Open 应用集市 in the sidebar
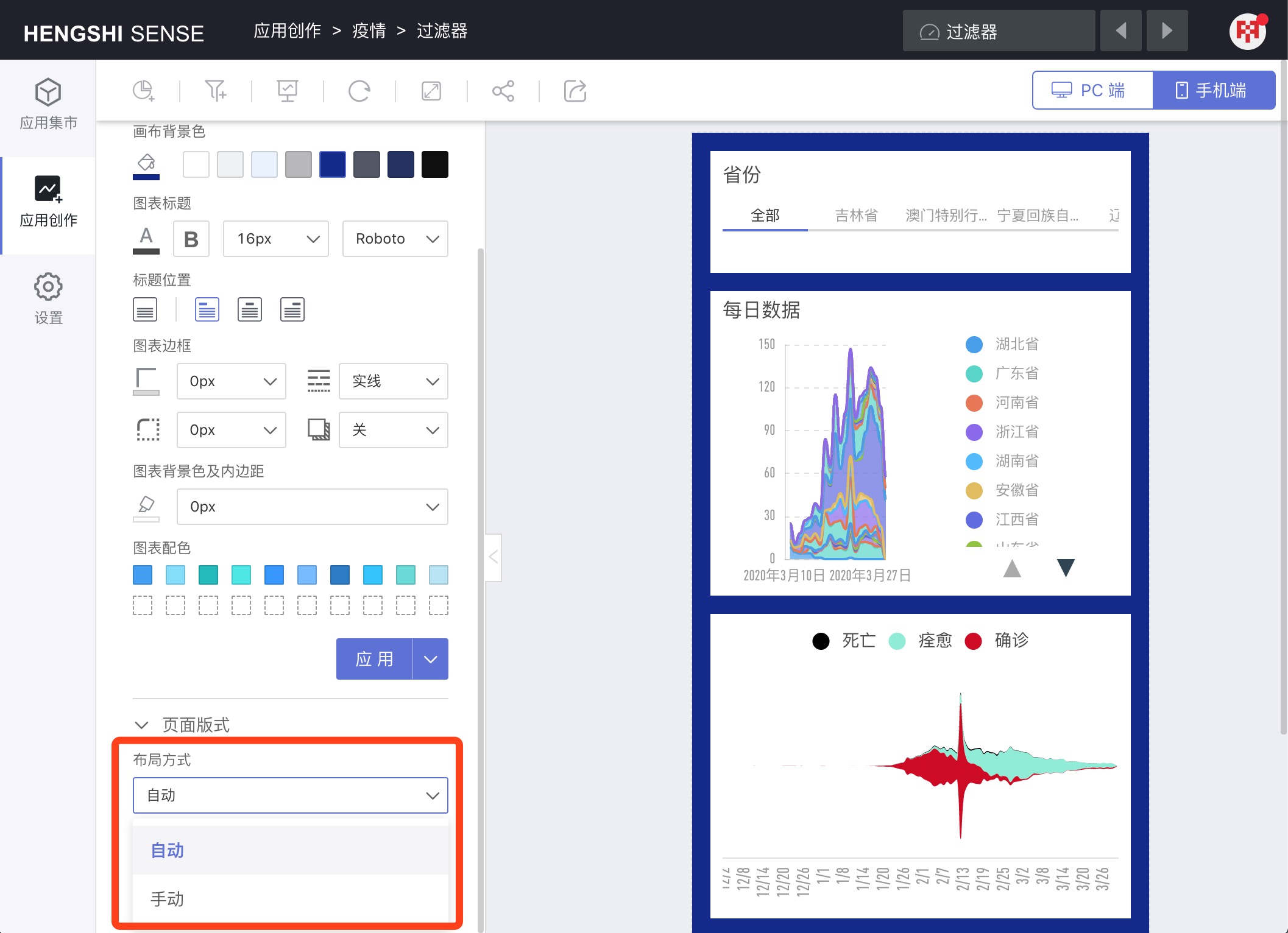The image size is (1288, 933). tap(48, 104)
